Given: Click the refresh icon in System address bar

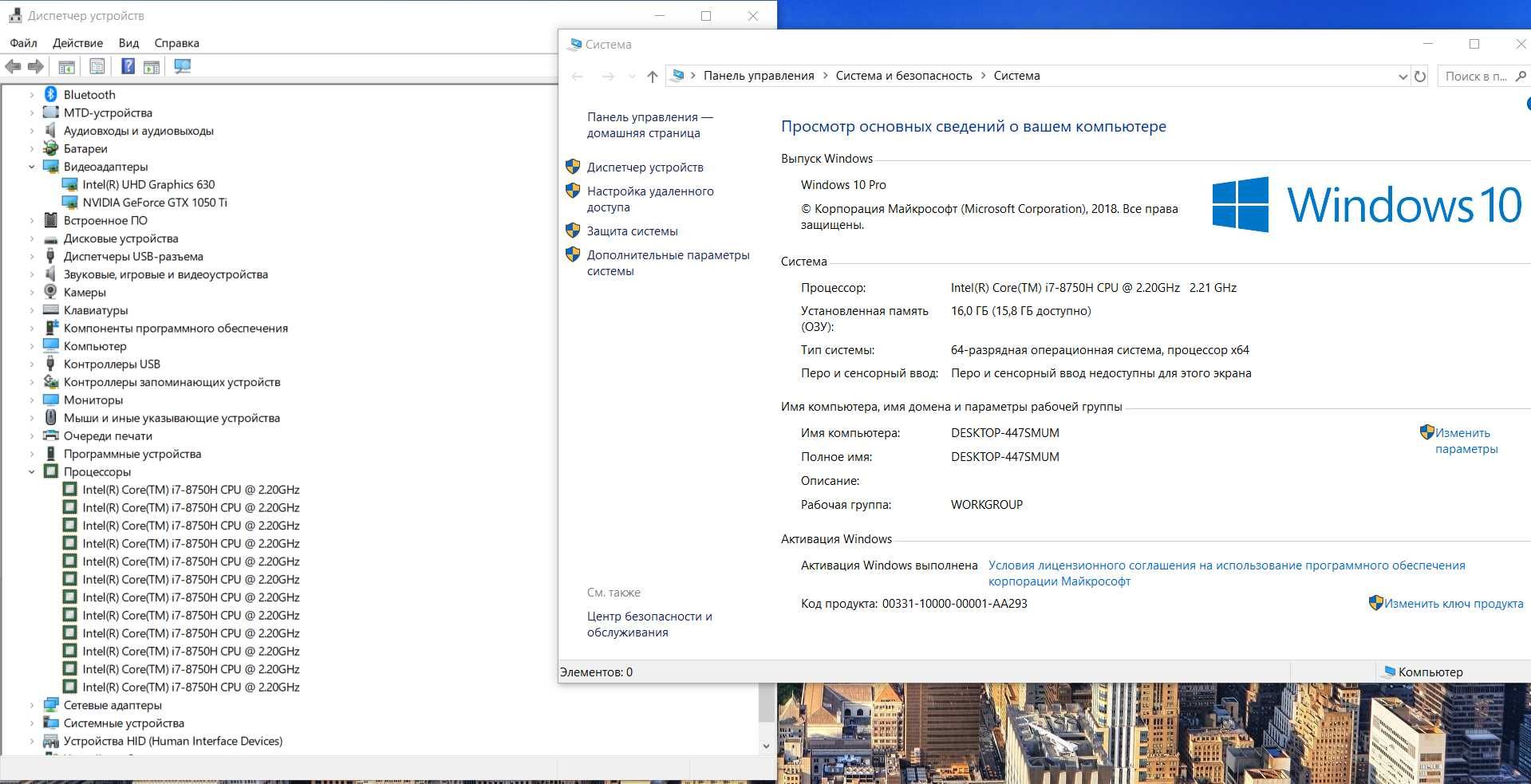Looking at the screenshot, I should tap(1420, 77).
